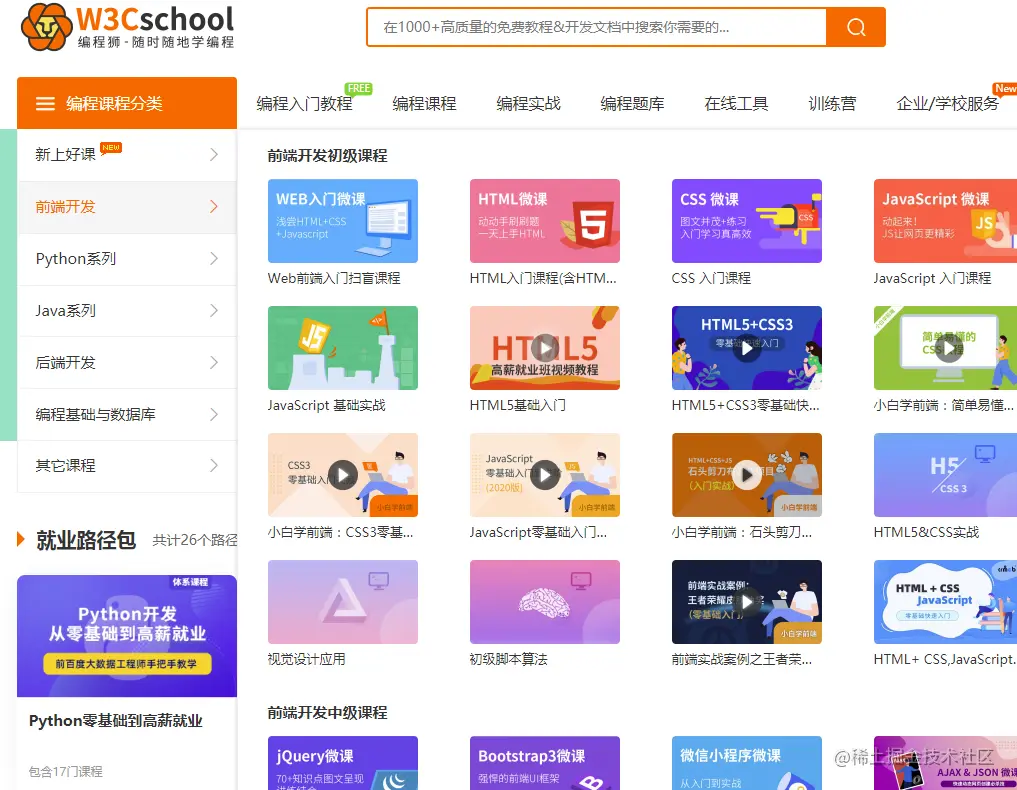The height and width of the screenshot is (790, 1017).
Task: Select the Python系列 sidebar label
Action: (x=76, y=259)
